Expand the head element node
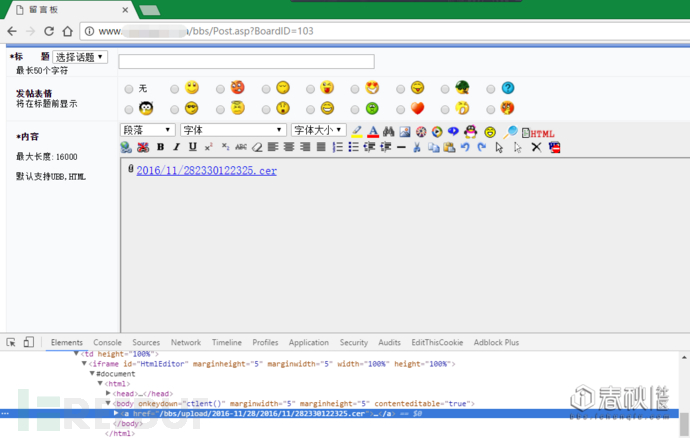Viewport: 690px width, 438px height. [x=108, y=393]
